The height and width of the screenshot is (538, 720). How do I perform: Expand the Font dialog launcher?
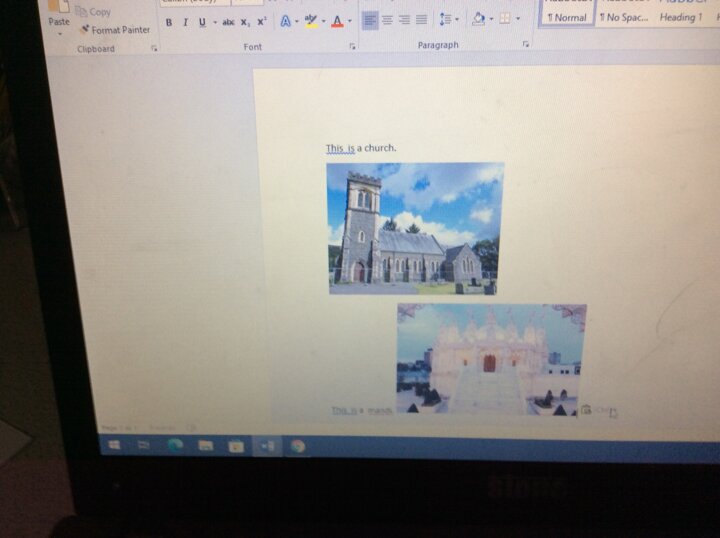(x=352, y=47)
